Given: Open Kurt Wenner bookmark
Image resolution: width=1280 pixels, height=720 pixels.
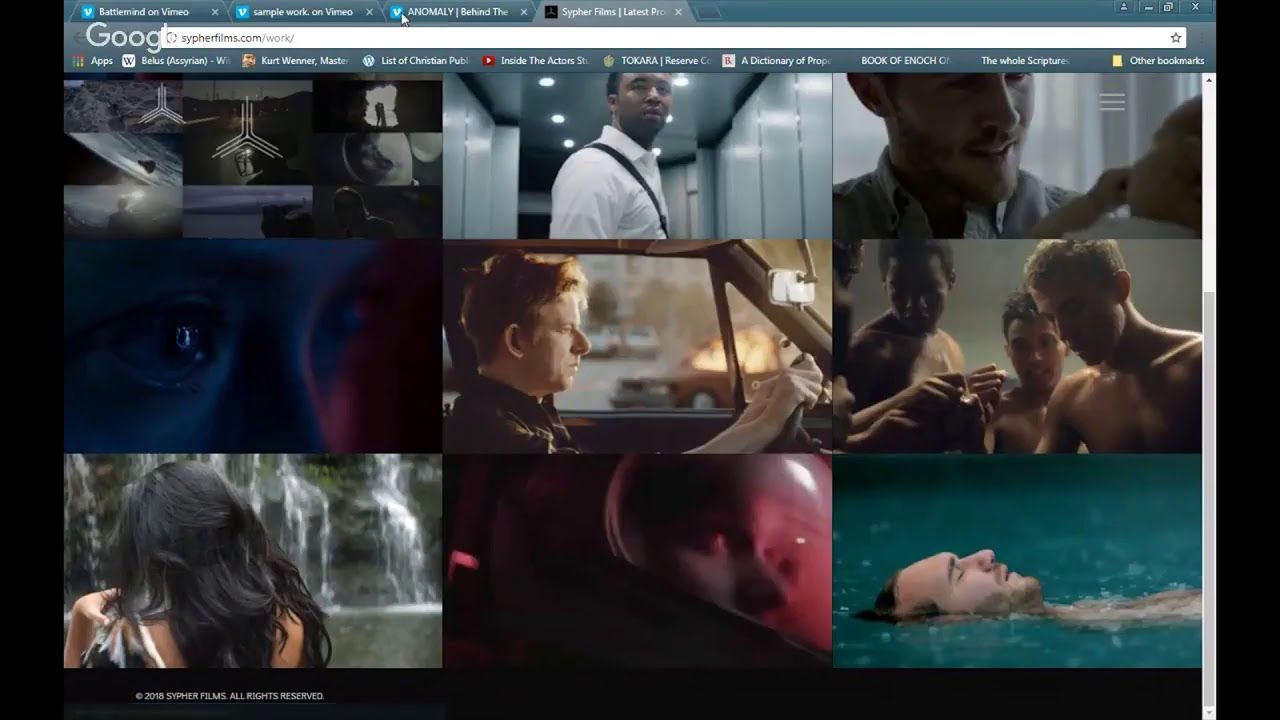Looking at the screenshot, I should point(295,61).
